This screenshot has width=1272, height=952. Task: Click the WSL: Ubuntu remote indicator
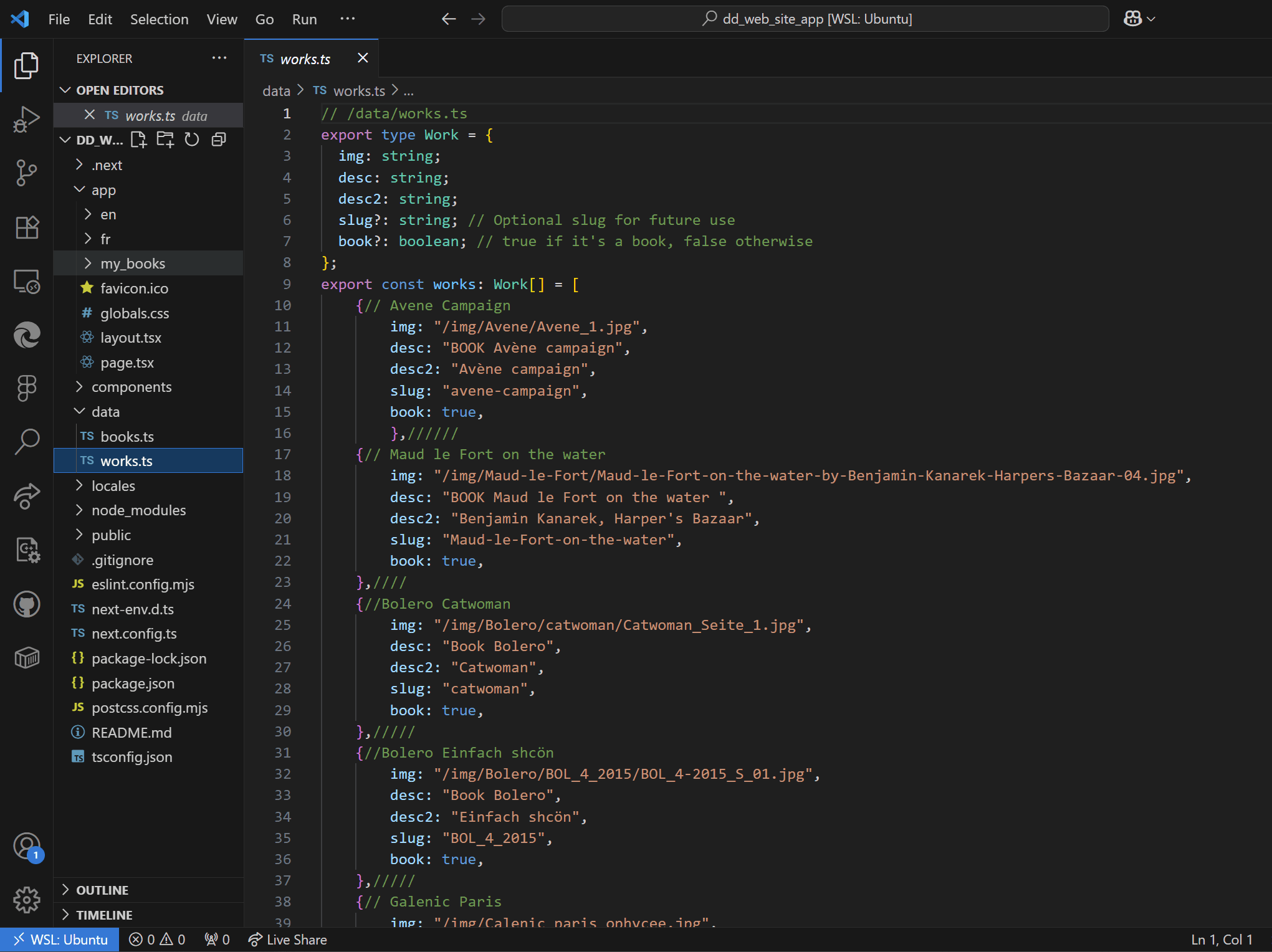point(60,939)
